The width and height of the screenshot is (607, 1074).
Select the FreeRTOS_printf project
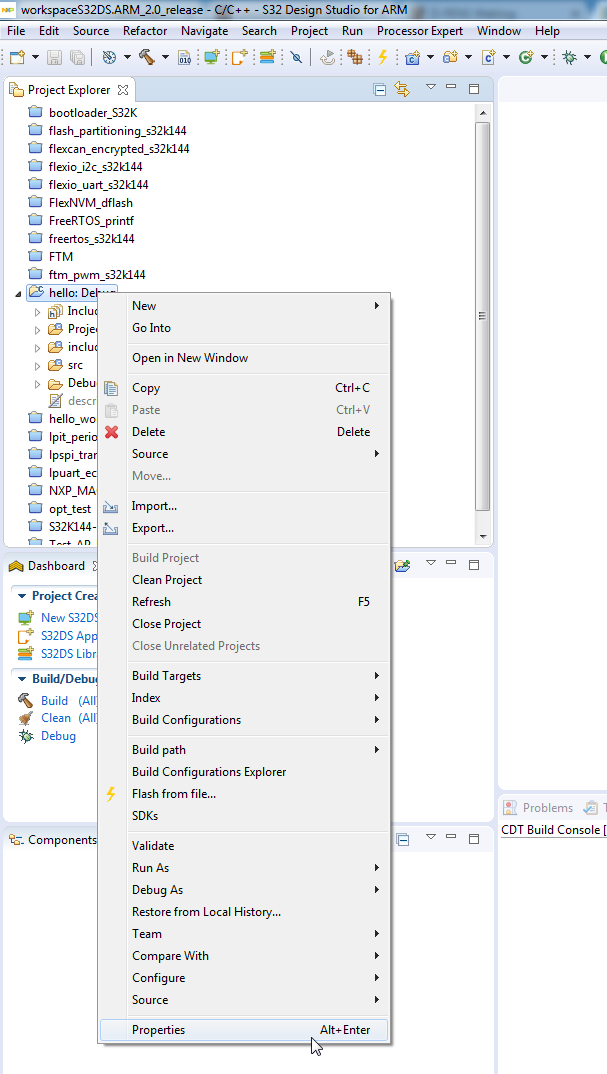[x=90, y=221]
